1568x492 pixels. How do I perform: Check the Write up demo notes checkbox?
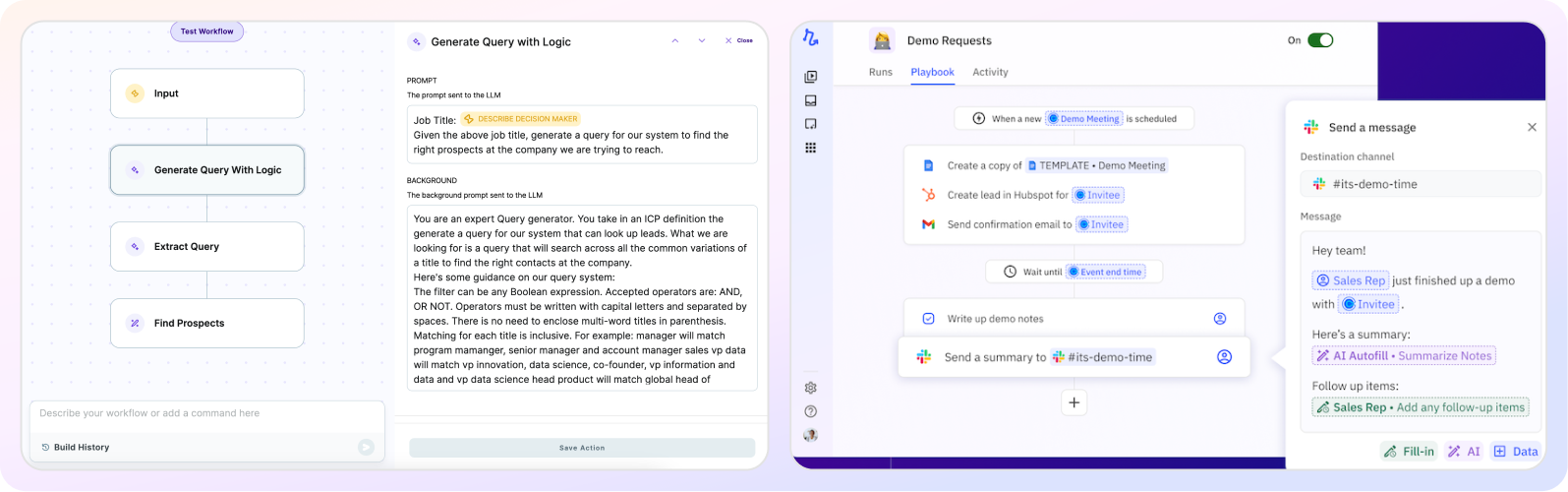(x=928, y=319)
